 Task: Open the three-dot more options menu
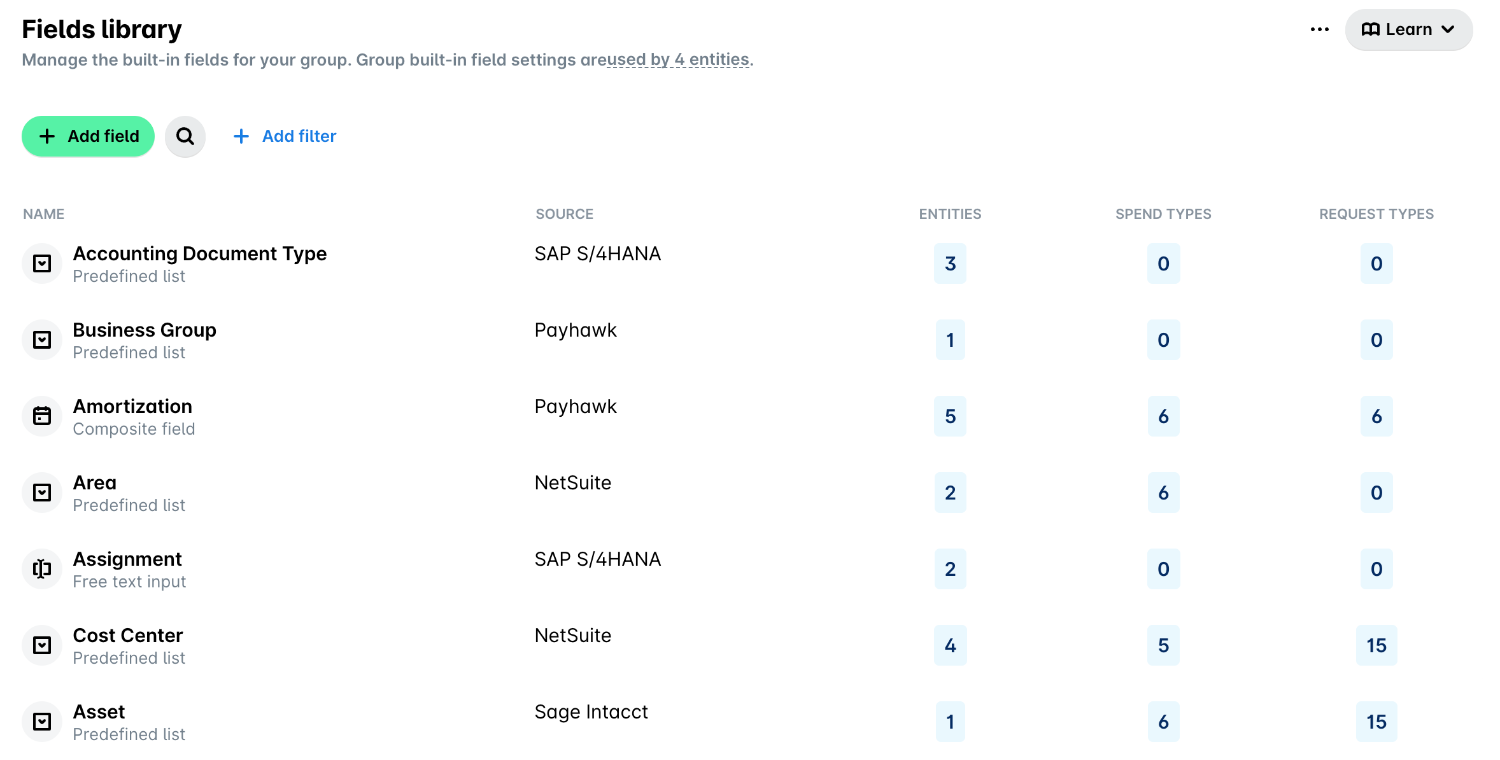tap(1320, 30)
